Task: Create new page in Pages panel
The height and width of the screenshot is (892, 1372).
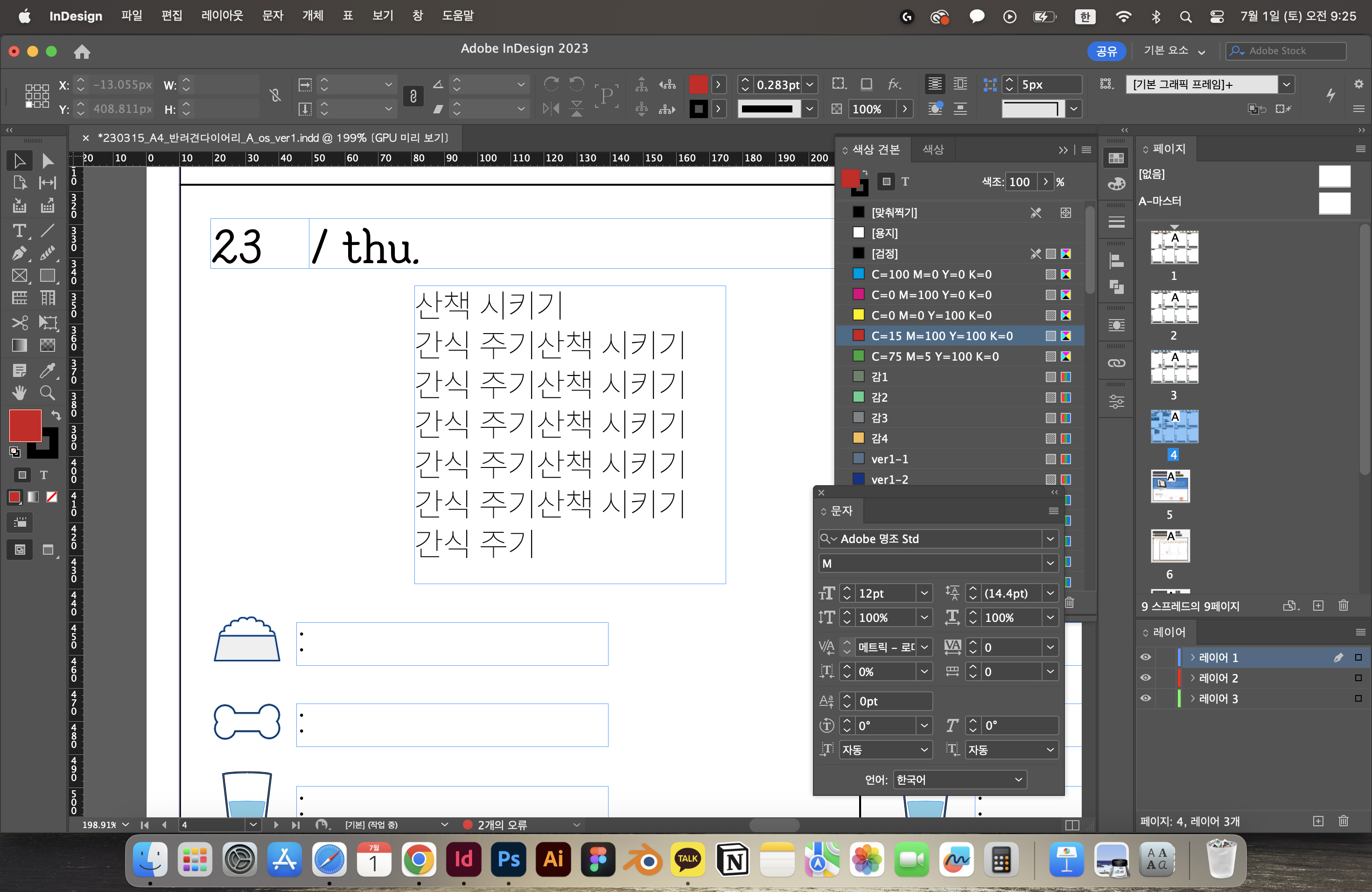Action: pos(1318,606)
